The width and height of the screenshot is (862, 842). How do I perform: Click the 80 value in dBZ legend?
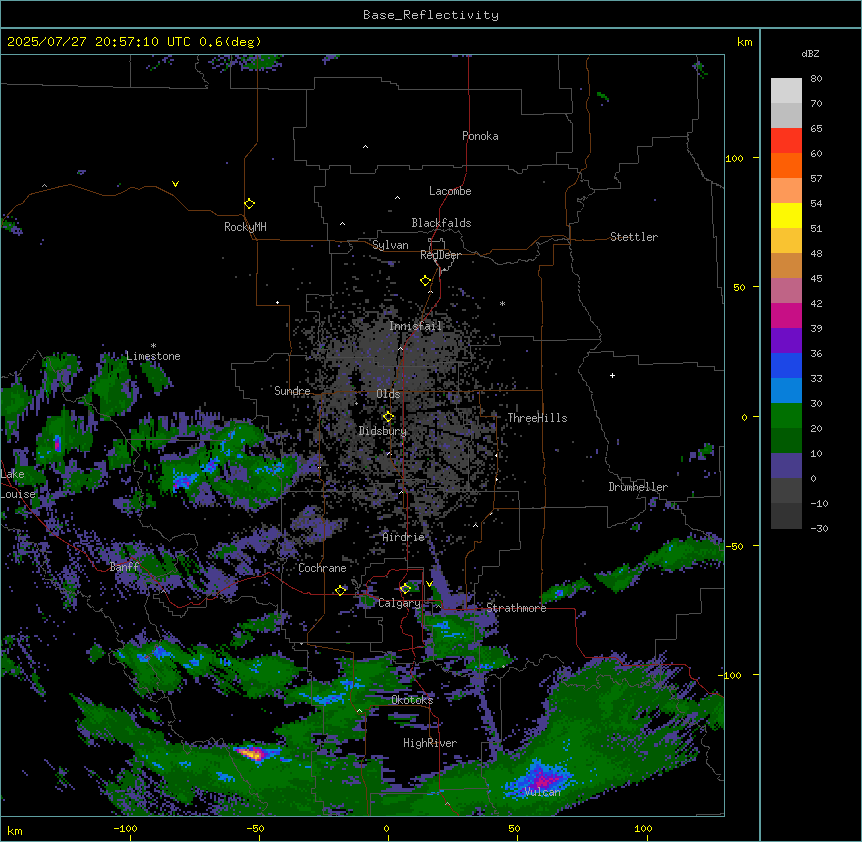click(x=816, y=79)
